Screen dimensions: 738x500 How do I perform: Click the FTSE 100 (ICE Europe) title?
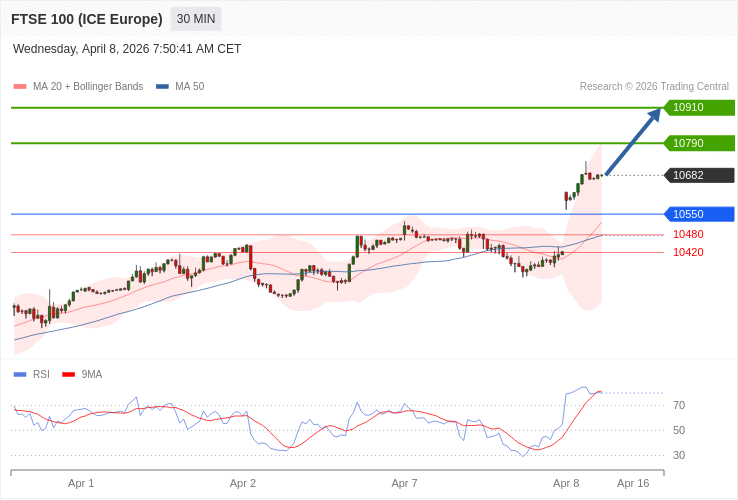(87, 19)
